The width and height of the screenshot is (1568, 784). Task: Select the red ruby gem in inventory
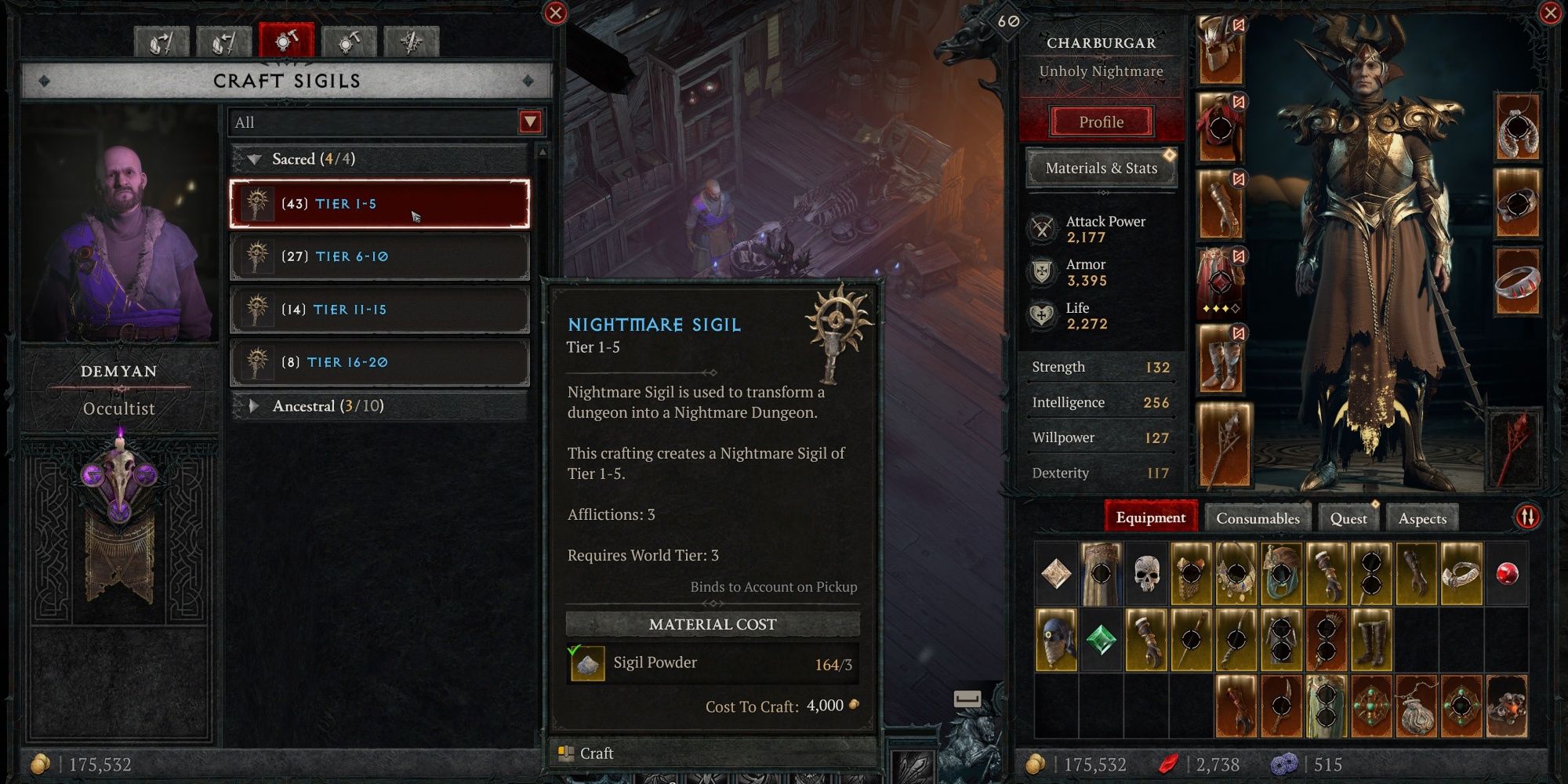click(x=1506, y=574)
